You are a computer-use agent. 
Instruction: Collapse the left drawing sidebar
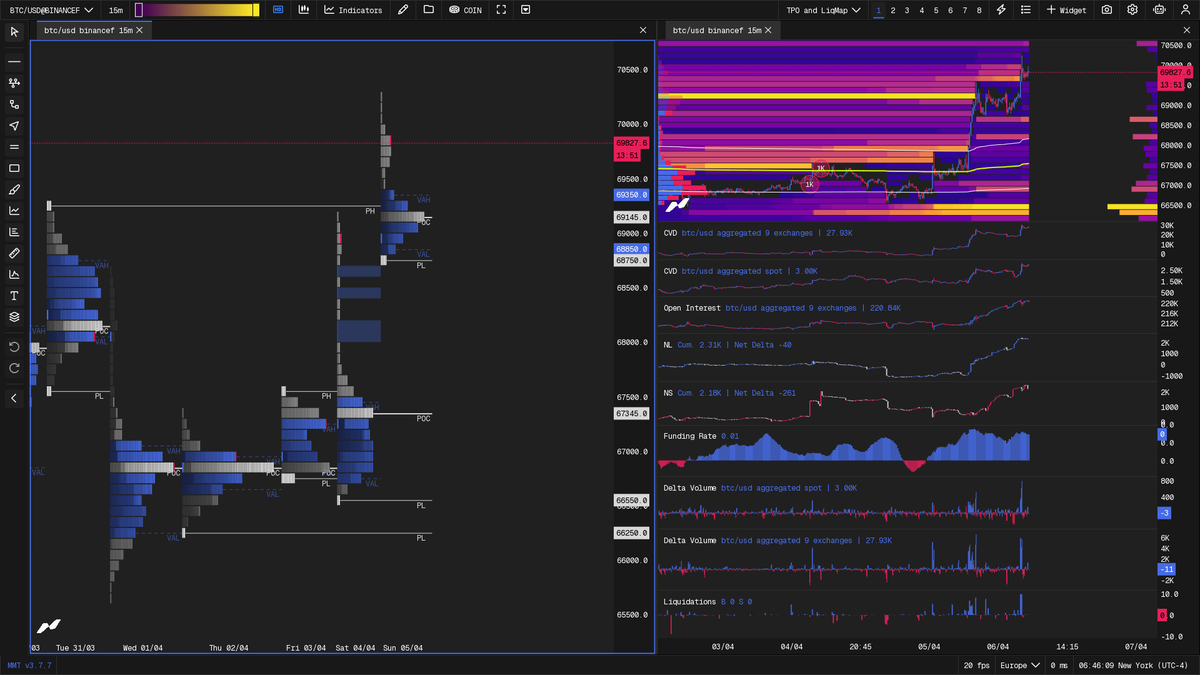[14, 398]
